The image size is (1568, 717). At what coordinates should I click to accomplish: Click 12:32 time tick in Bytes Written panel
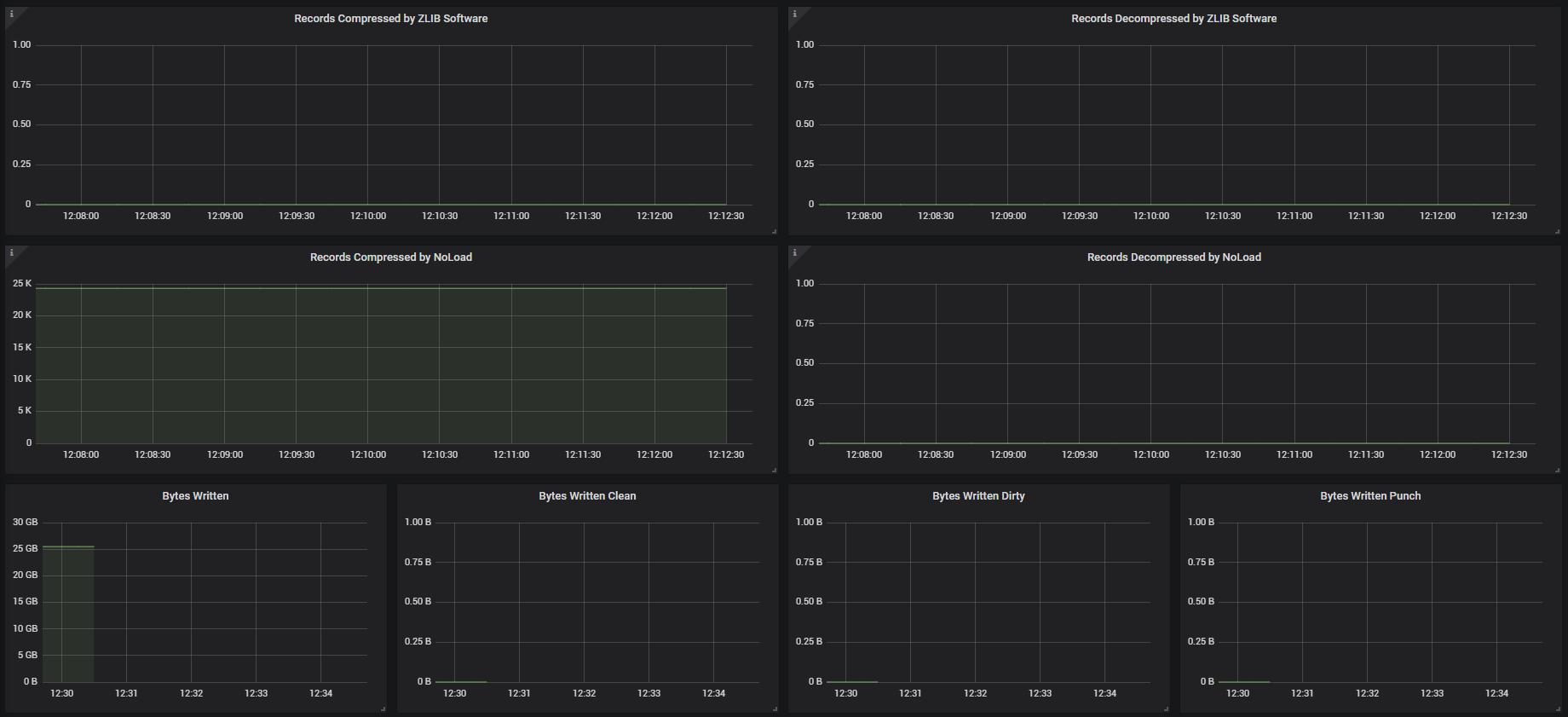192,694
